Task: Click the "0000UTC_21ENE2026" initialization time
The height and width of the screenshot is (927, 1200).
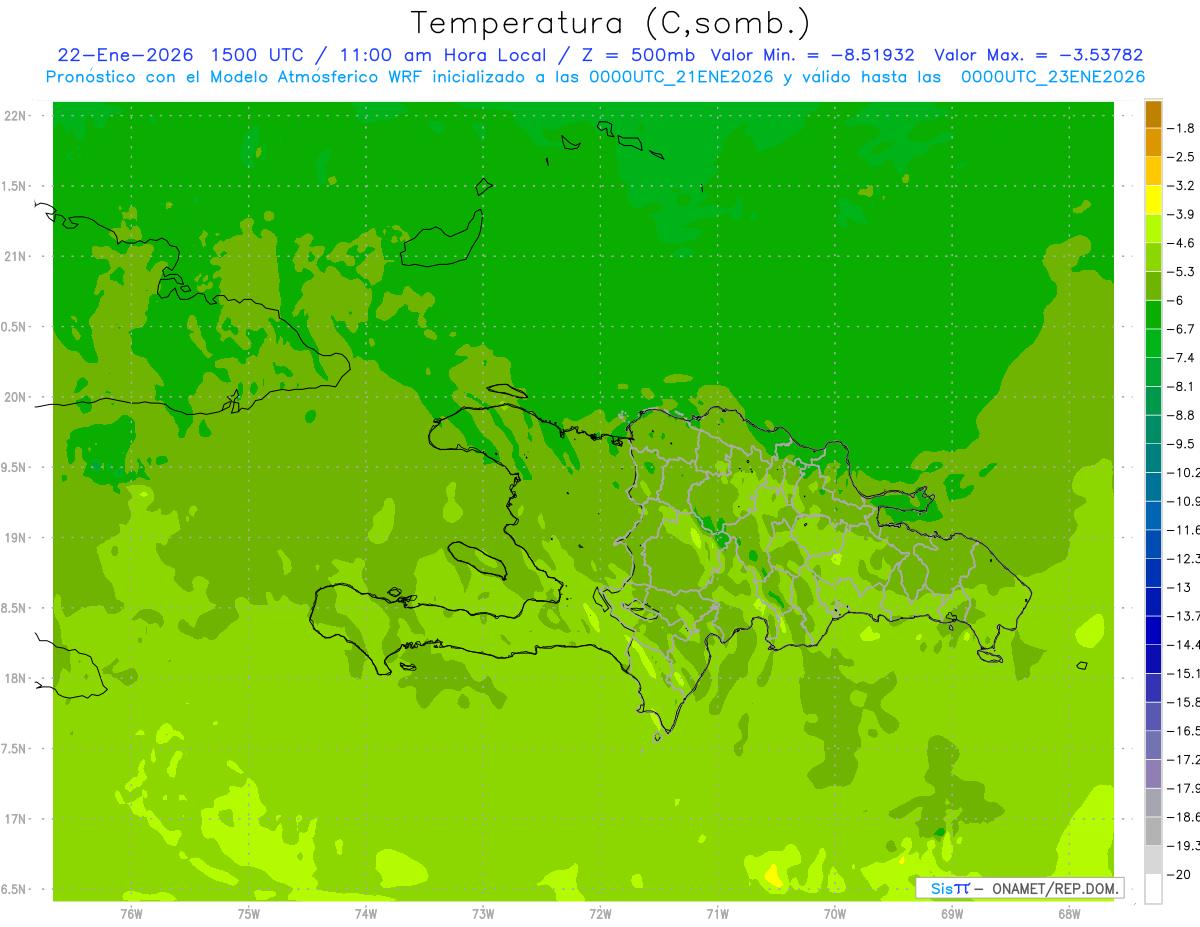Action: [x=679, y=77]
